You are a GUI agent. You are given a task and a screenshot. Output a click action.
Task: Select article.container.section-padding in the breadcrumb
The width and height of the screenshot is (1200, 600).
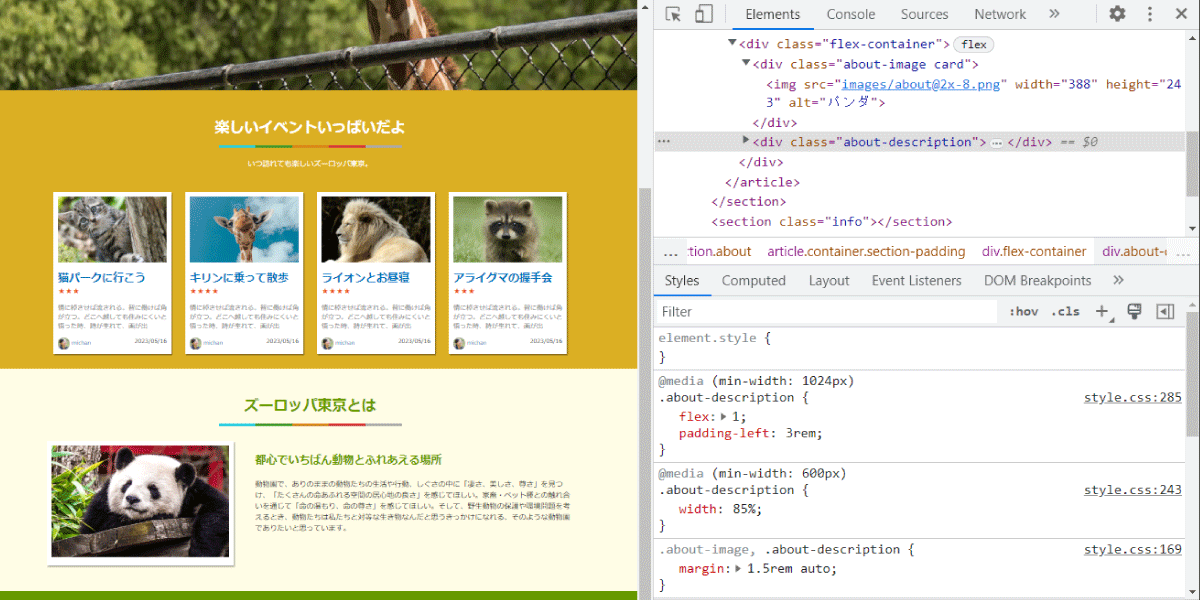click(x=866, y=251)
